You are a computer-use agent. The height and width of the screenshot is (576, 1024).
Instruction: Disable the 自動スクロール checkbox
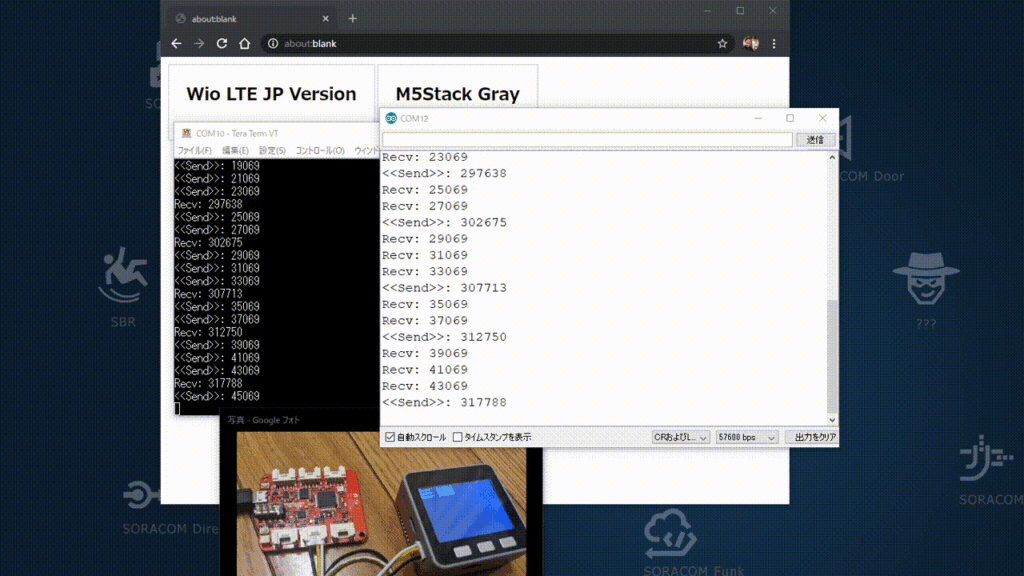(390, 437)
